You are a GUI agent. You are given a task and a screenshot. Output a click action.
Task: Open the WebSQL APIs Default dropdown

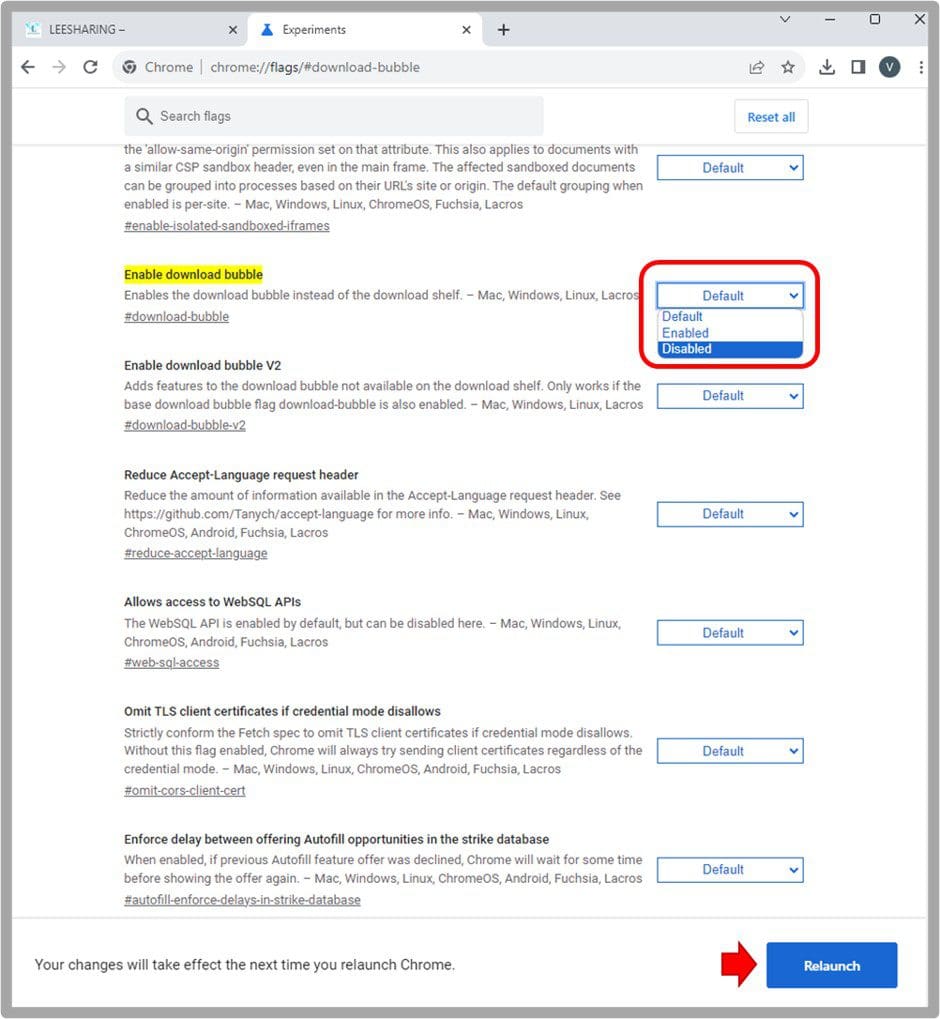coord(730,633)
